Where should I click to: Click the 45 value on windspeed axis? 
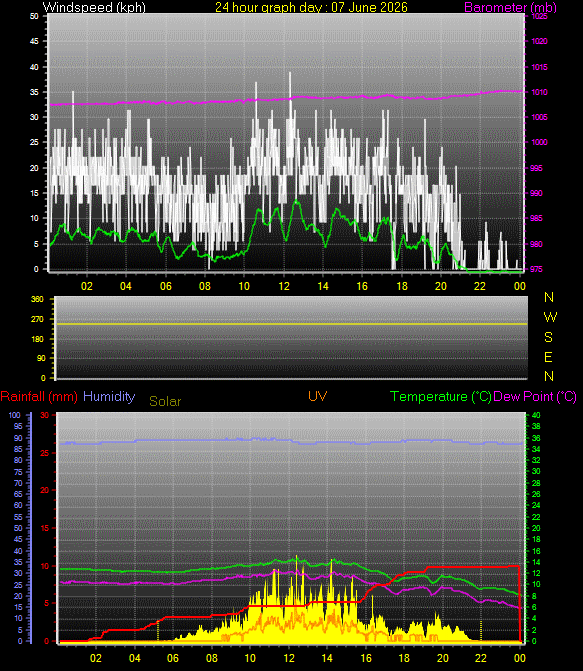pos(34,42)
